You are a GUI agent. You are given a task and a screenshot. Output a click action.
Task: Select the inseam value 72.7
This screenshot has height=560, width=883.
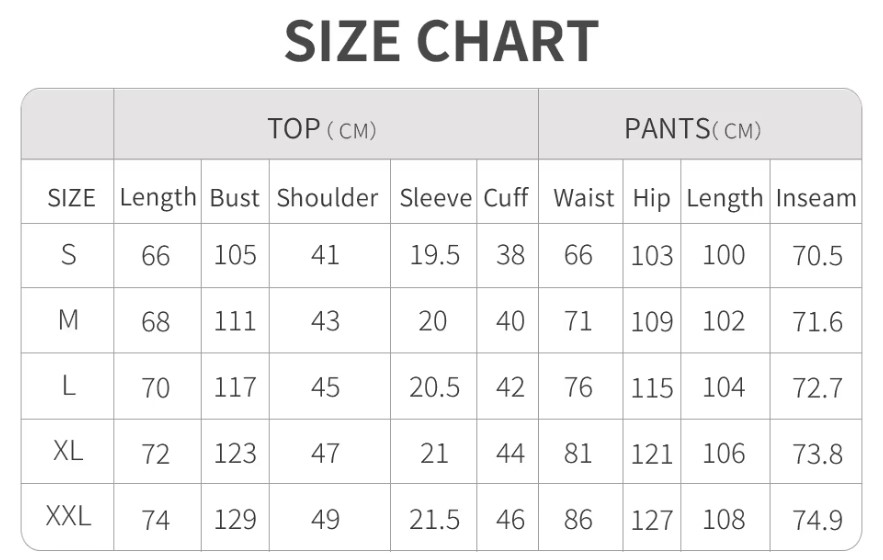817,388
